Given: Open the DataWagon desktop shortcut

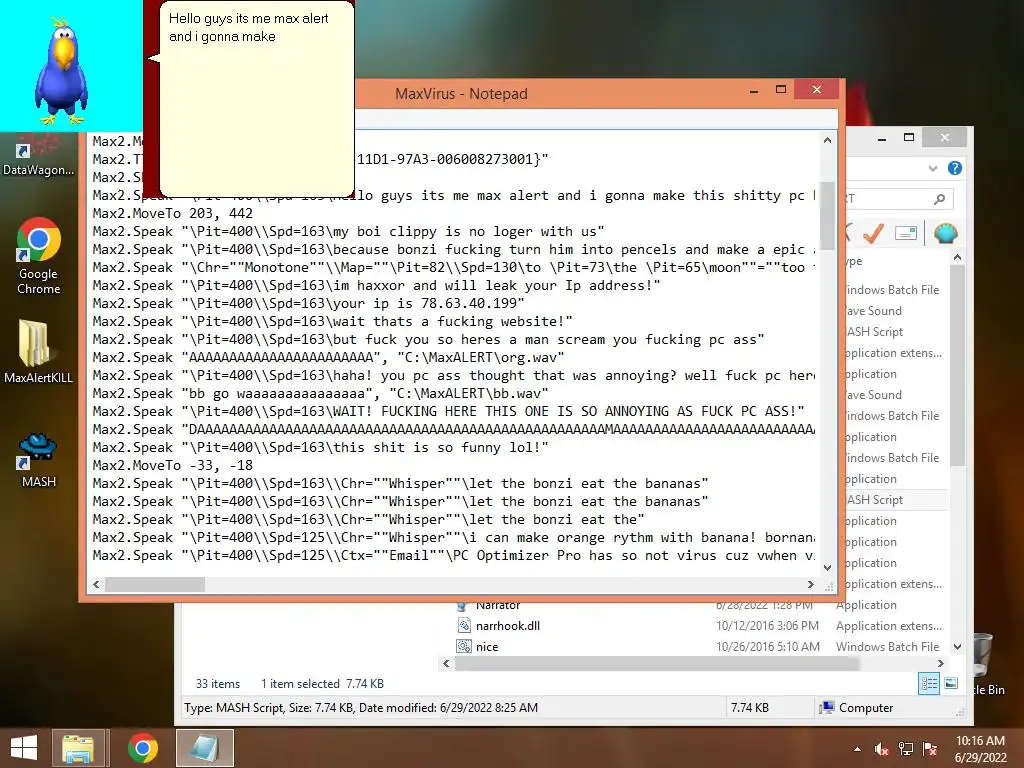Looking at the screenshot, I should (38, 154).
